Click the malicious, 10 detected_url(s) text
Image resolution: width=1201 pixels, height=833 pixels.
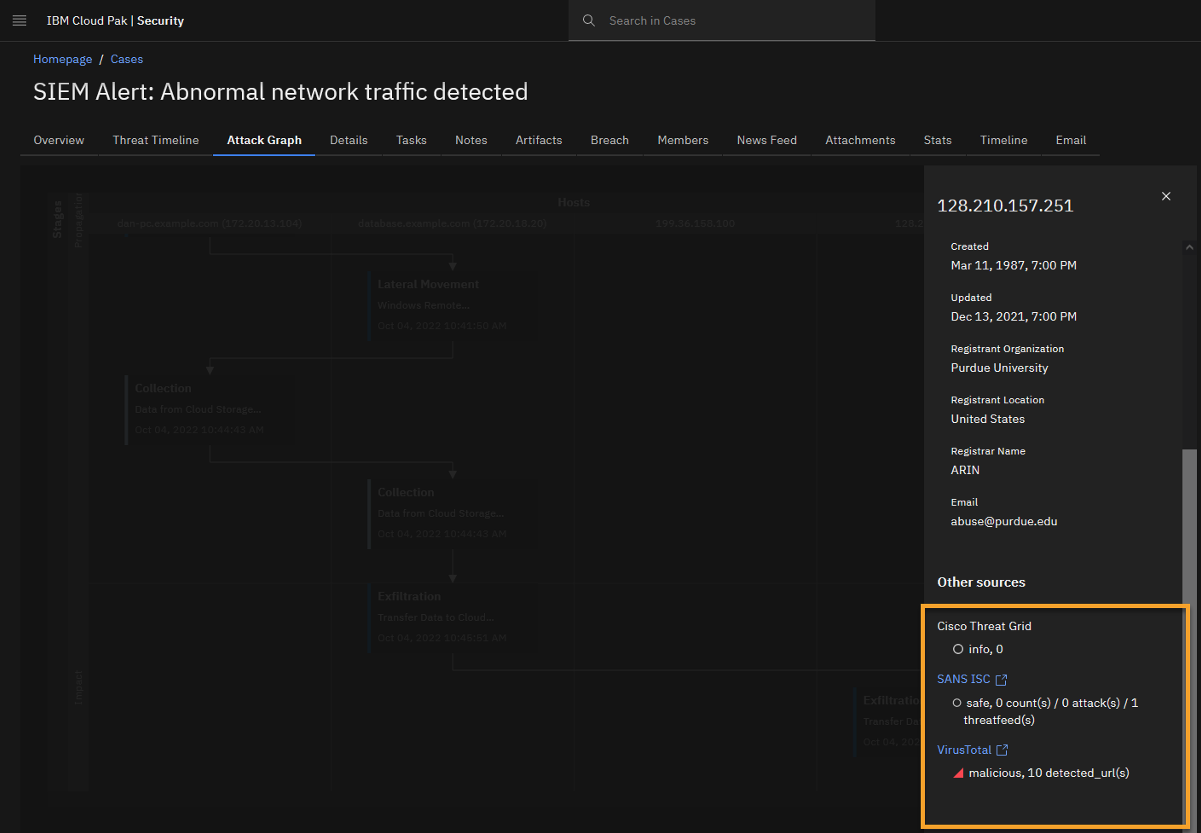point(1049,773)
